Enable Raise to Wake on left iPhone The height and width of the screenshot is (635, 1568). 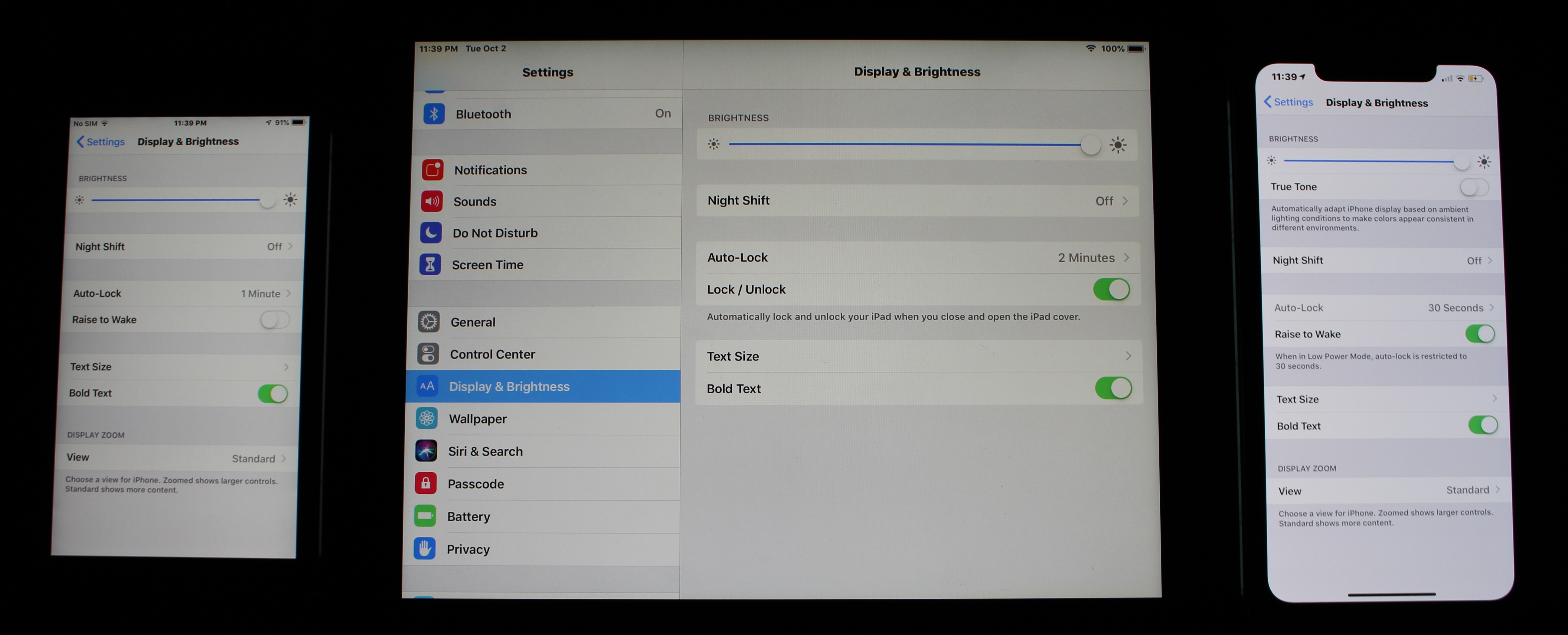[275, 320]
